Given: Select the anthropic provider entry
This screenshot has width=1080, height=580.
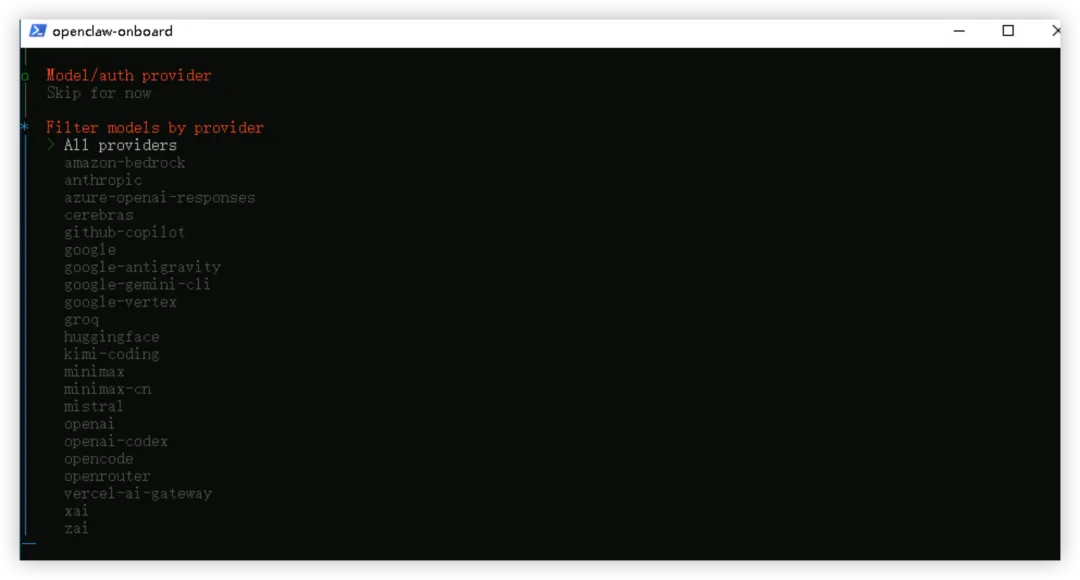Looking at the screenshot, I should (x=103, y=180).
